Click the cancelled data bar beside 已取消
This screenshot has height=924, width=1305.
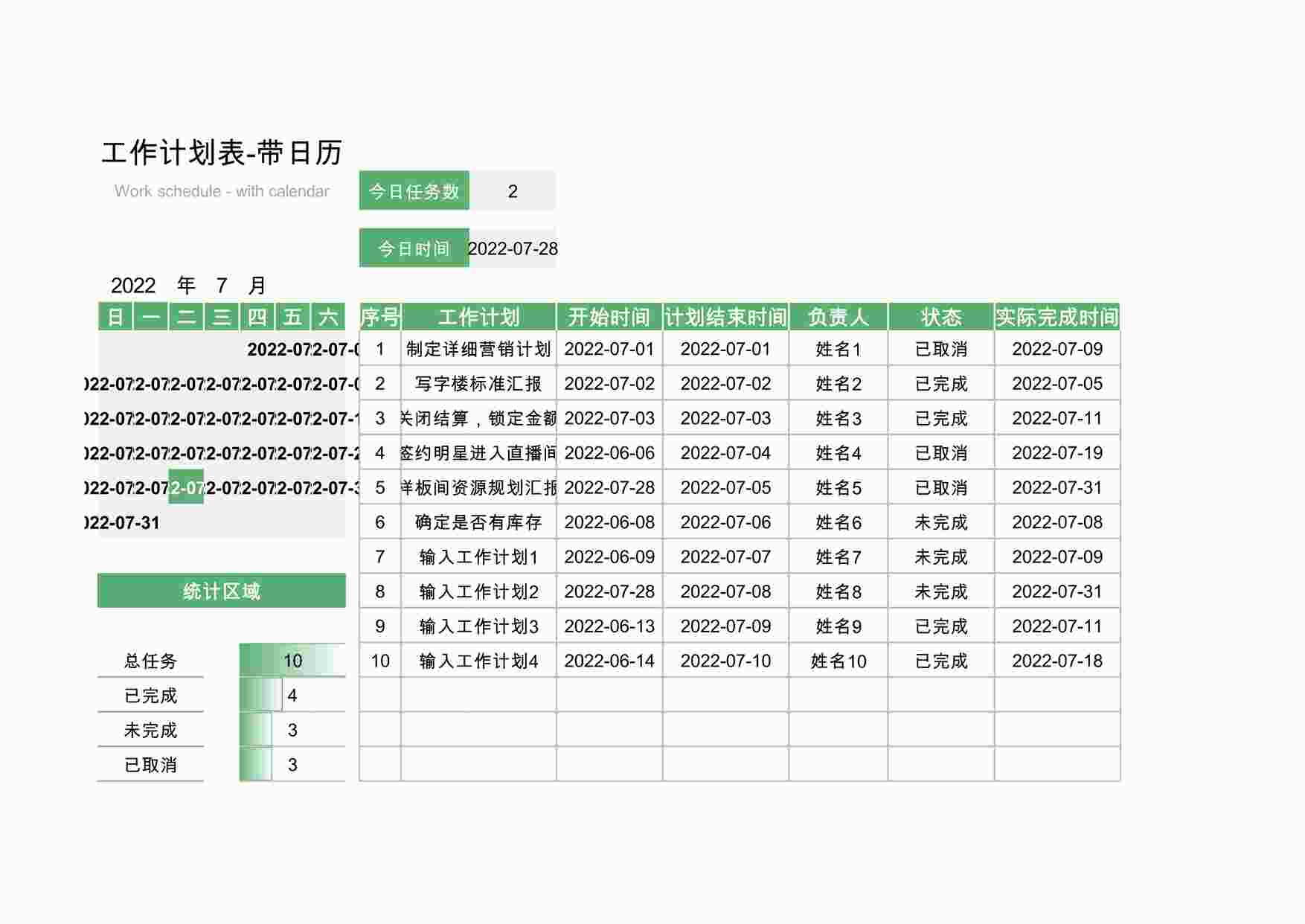coord(292,765)
